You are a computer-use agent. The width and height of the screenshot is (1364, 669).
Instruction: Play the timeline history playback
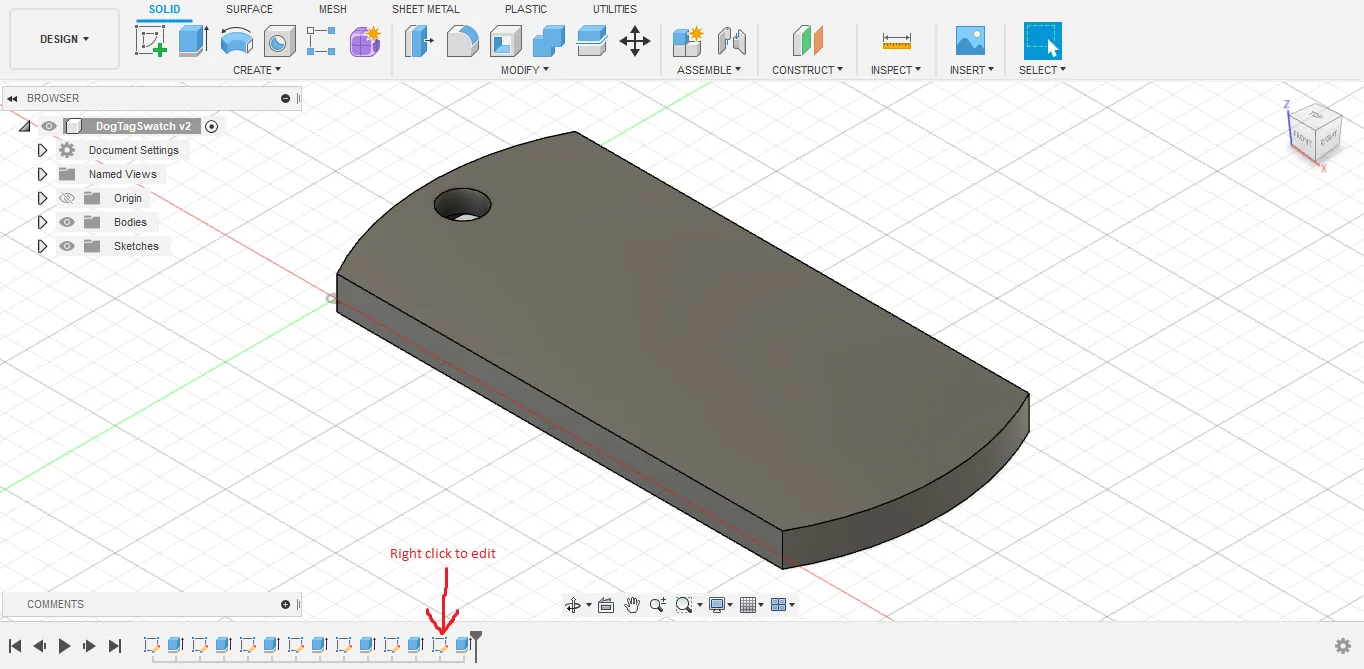64,645
